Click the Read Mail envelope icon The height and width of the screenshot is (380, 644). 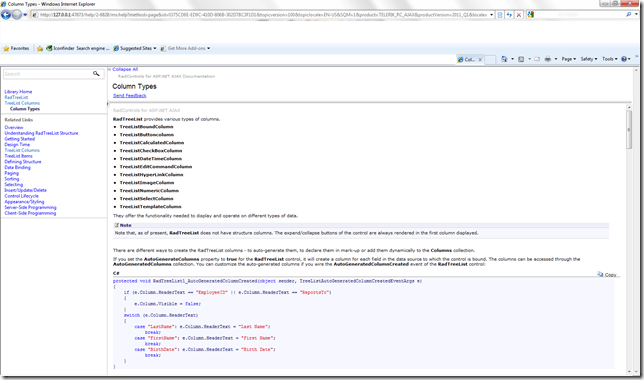(537, 59)
